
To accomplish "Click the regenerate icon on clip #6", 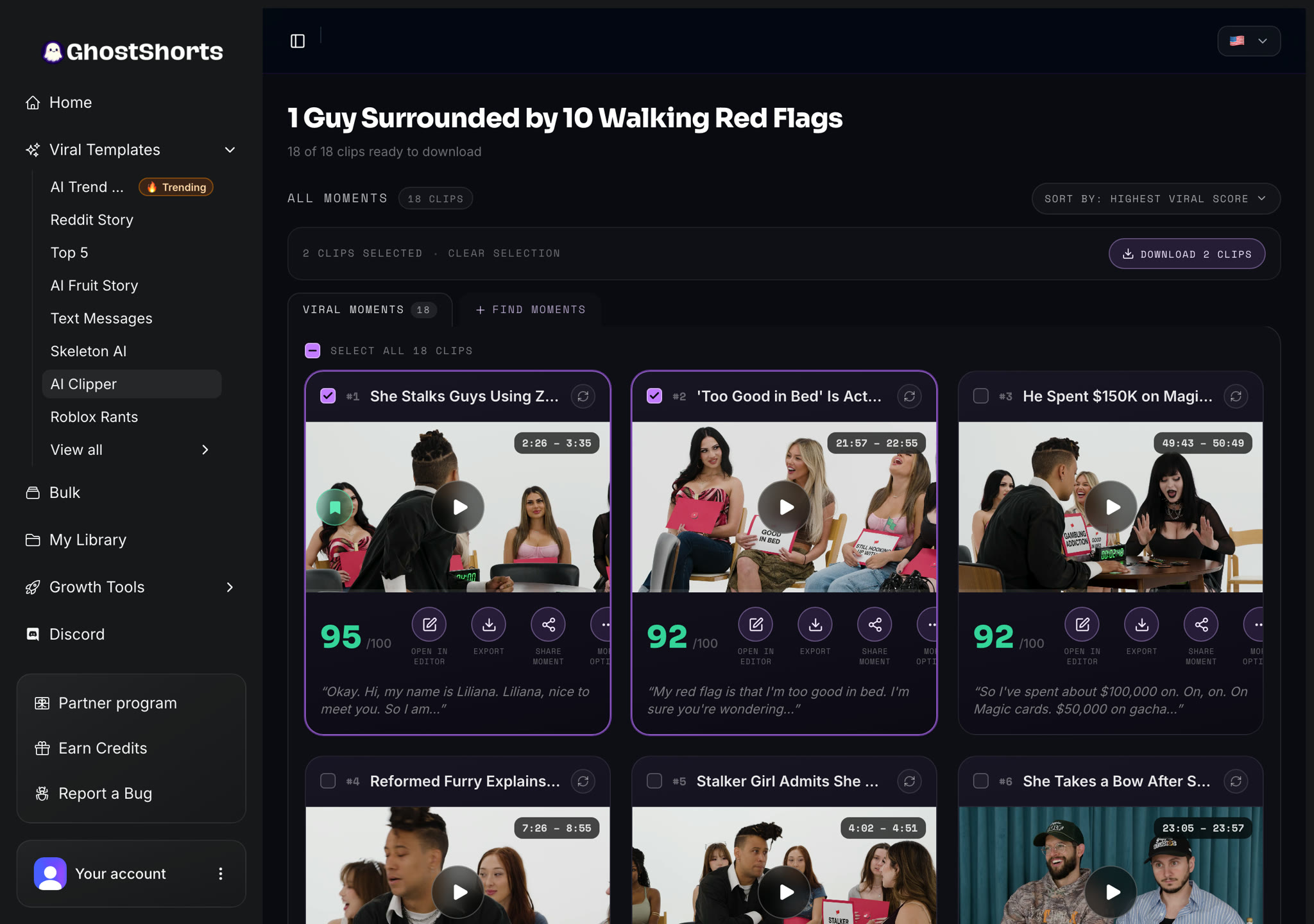I will [1236, 782].
